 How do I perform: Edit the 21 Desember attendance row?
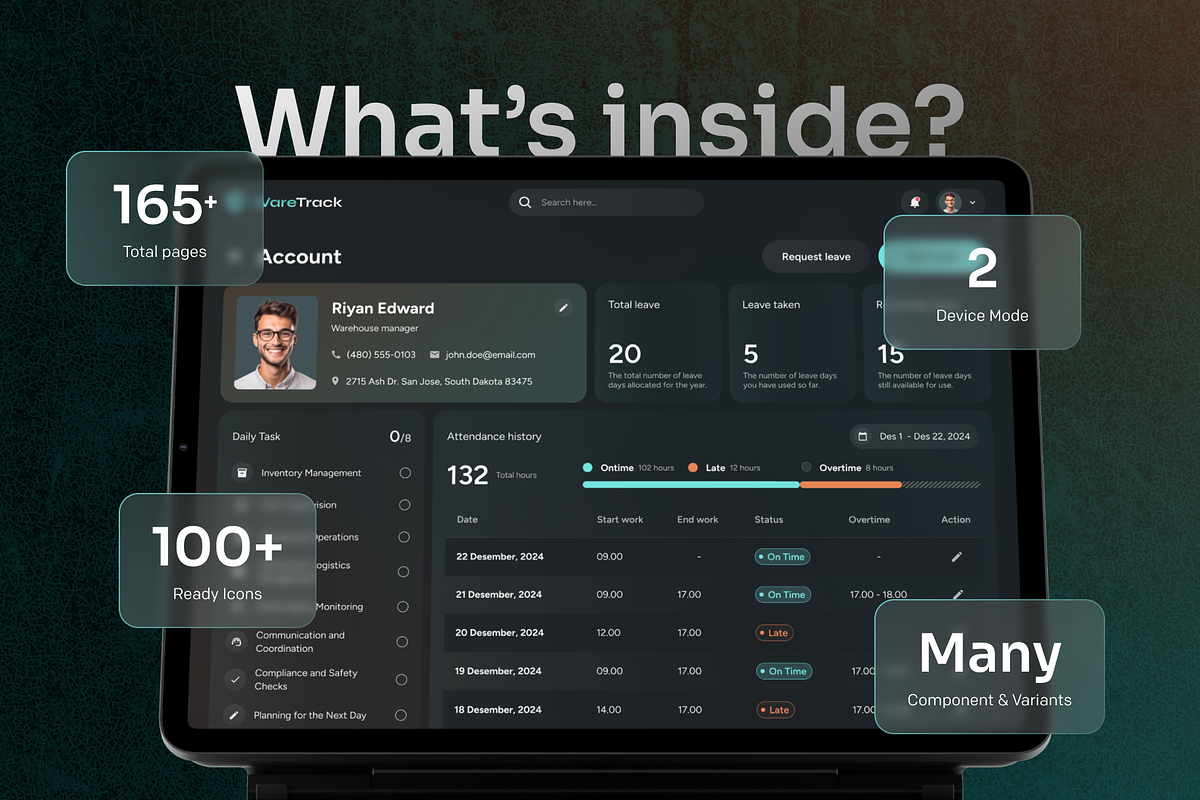coord(957,595)
